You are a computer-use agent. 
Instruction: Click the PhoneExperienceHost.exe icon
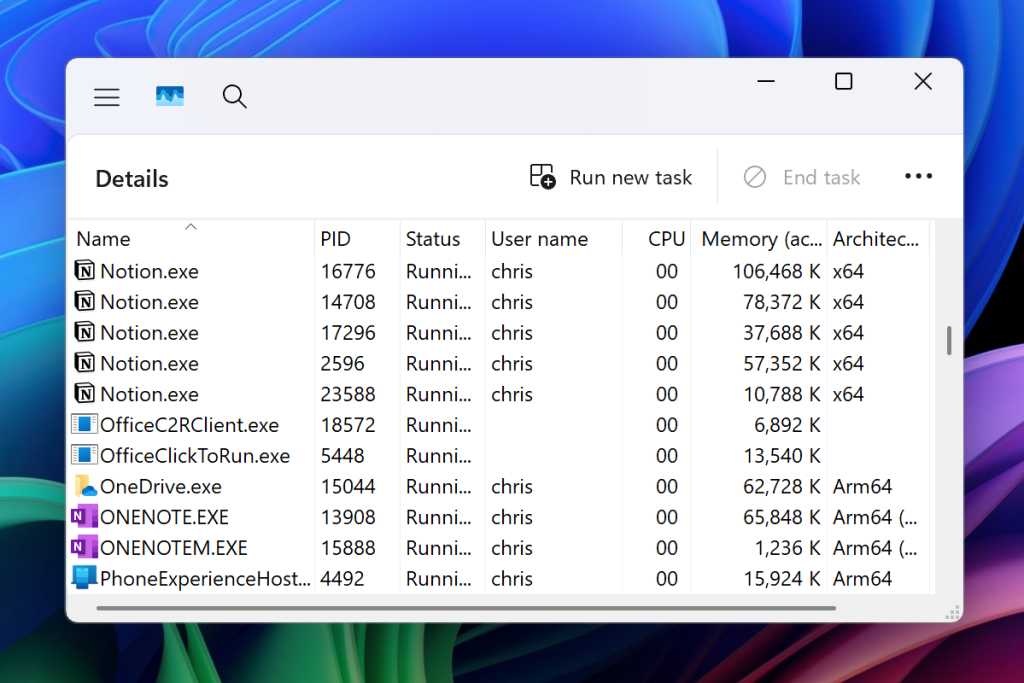[84, 578]
